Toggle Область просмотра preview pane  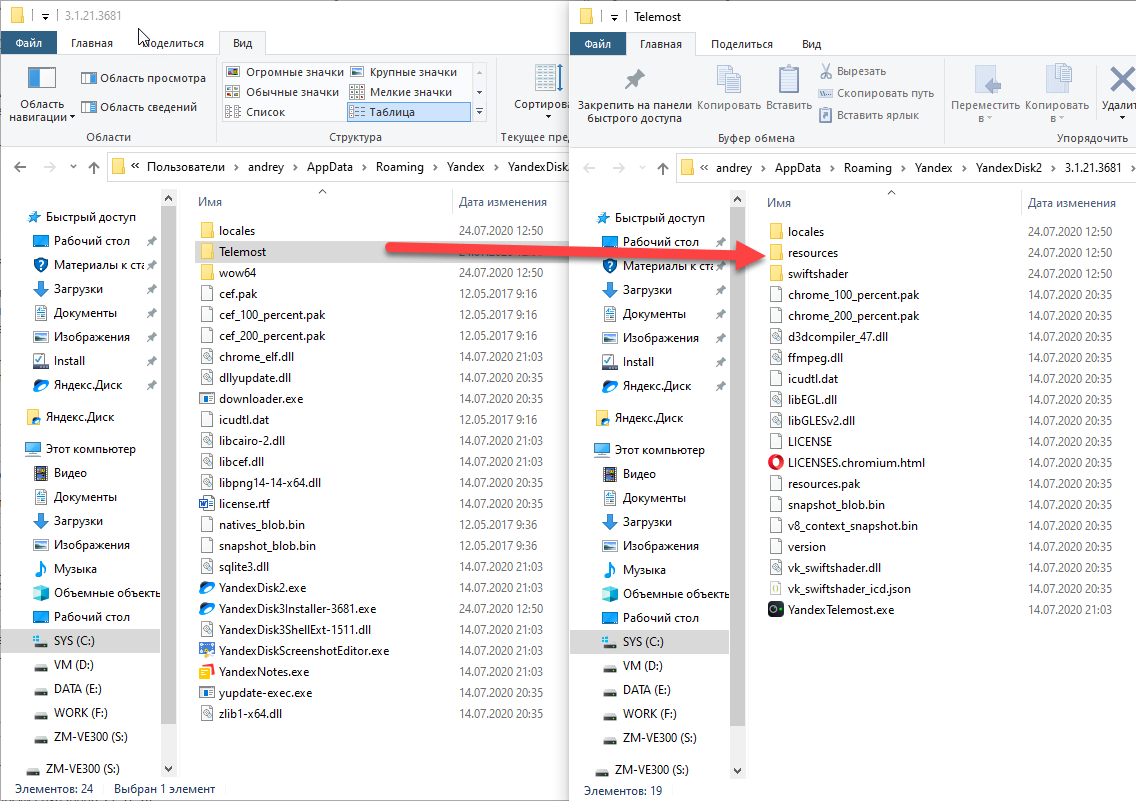pyautogui.click(x=143, y=78)
